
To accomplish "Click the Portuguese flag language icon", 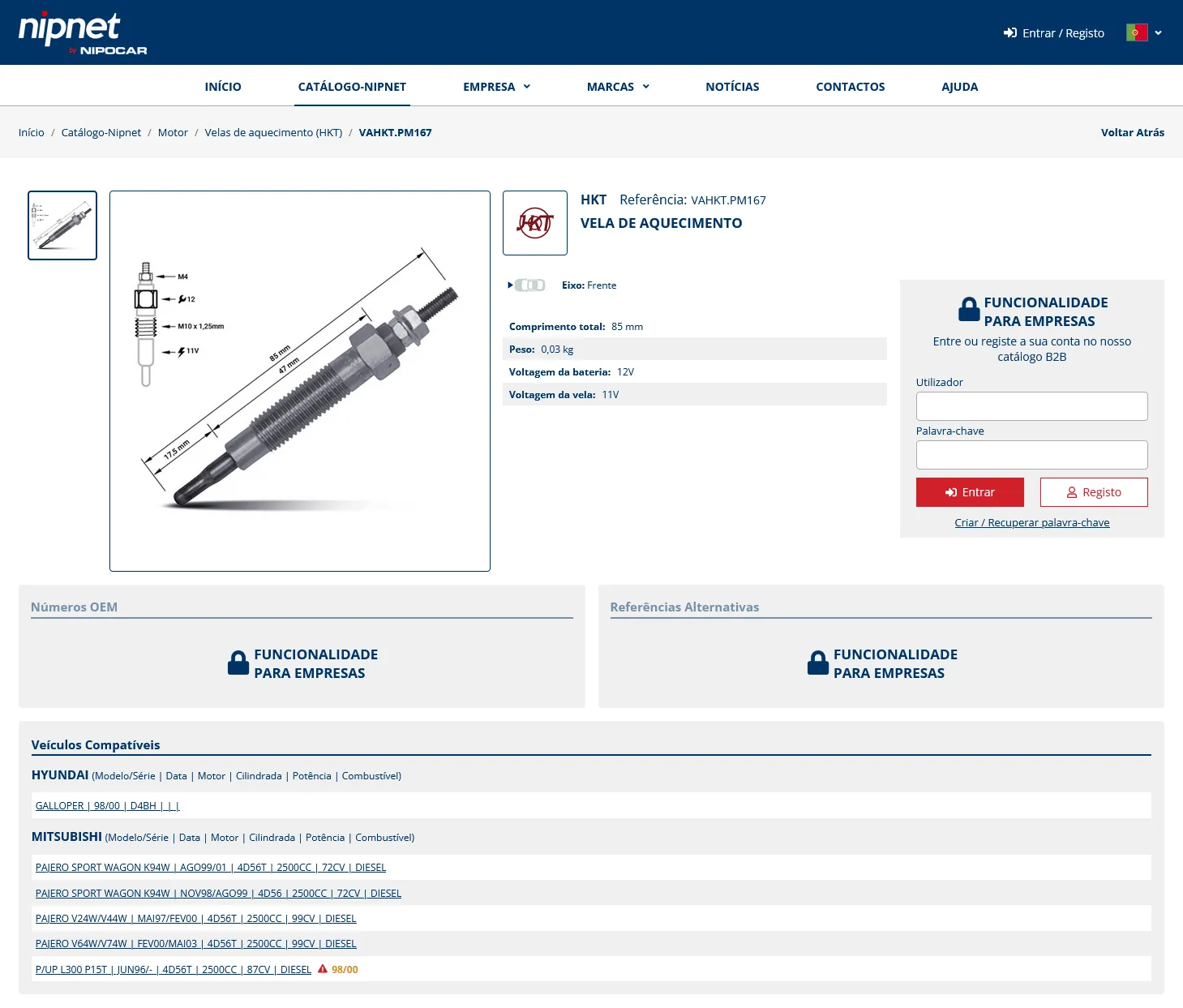I will 1136,32.
